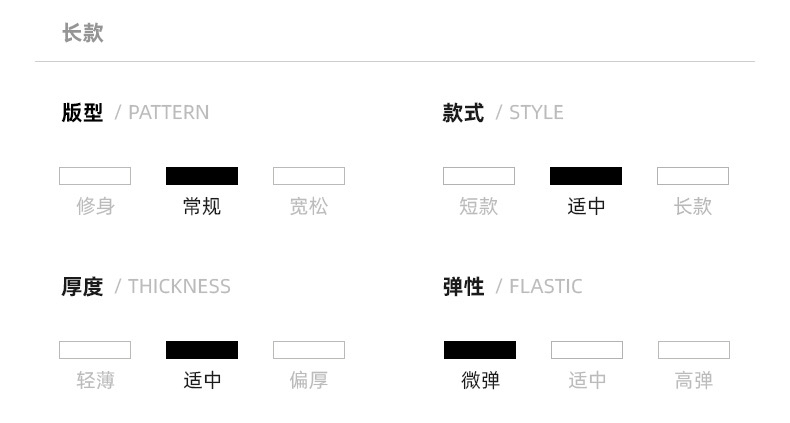This screenshot has width=790, height=423.
Task: Click the 宽松 text label
Action: click(x=309, y=207)
